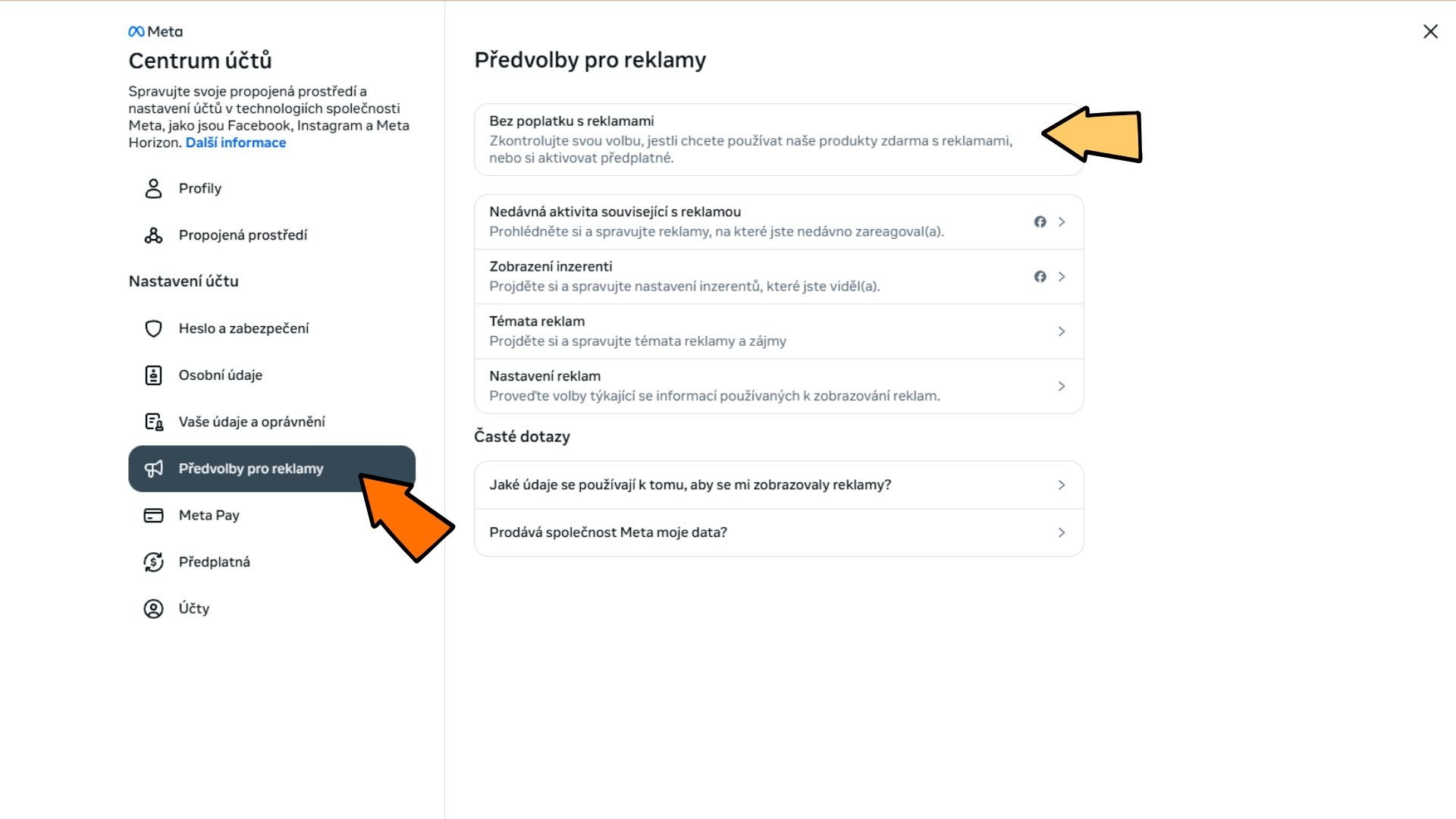This screenshot has width=1456, height=819.
Task: Expand Nastavení reklam via the arrow
Action: 1062,386
